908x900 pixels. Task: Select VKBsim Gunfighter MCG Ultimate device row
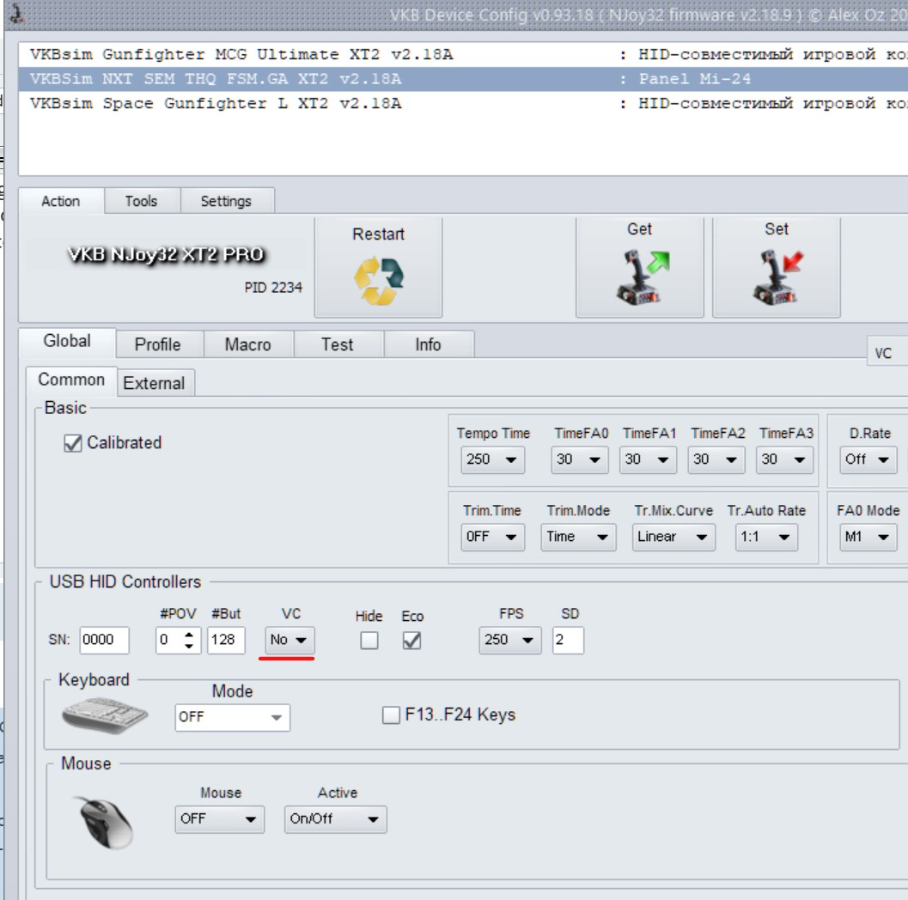click(x=463, y=54)
